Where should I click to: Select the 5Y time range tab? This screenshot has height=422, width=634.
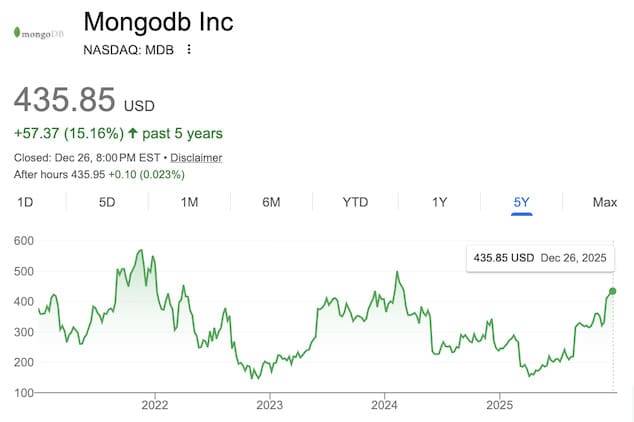(521, 202)
